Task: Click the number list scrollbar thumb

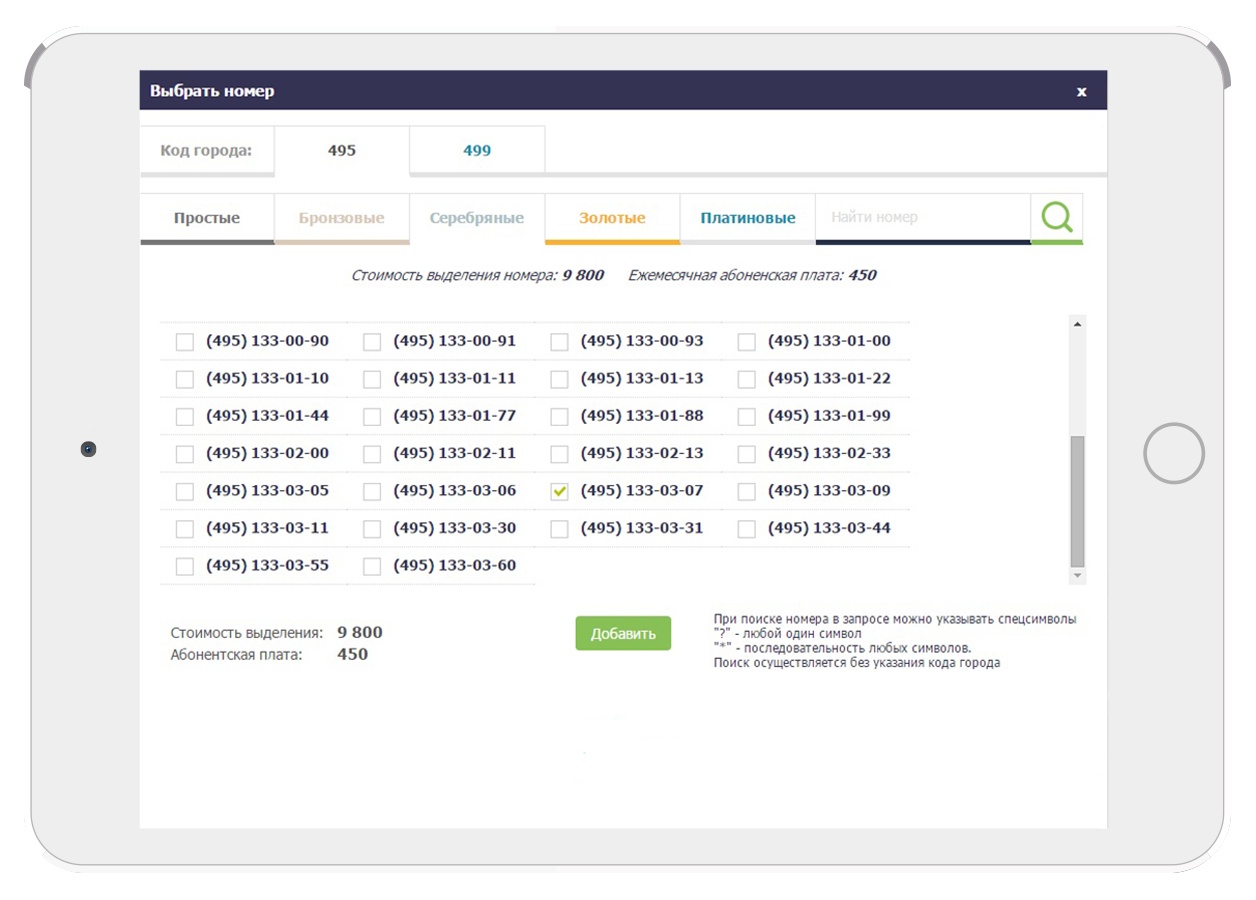Action: (x=1077, y=502)
